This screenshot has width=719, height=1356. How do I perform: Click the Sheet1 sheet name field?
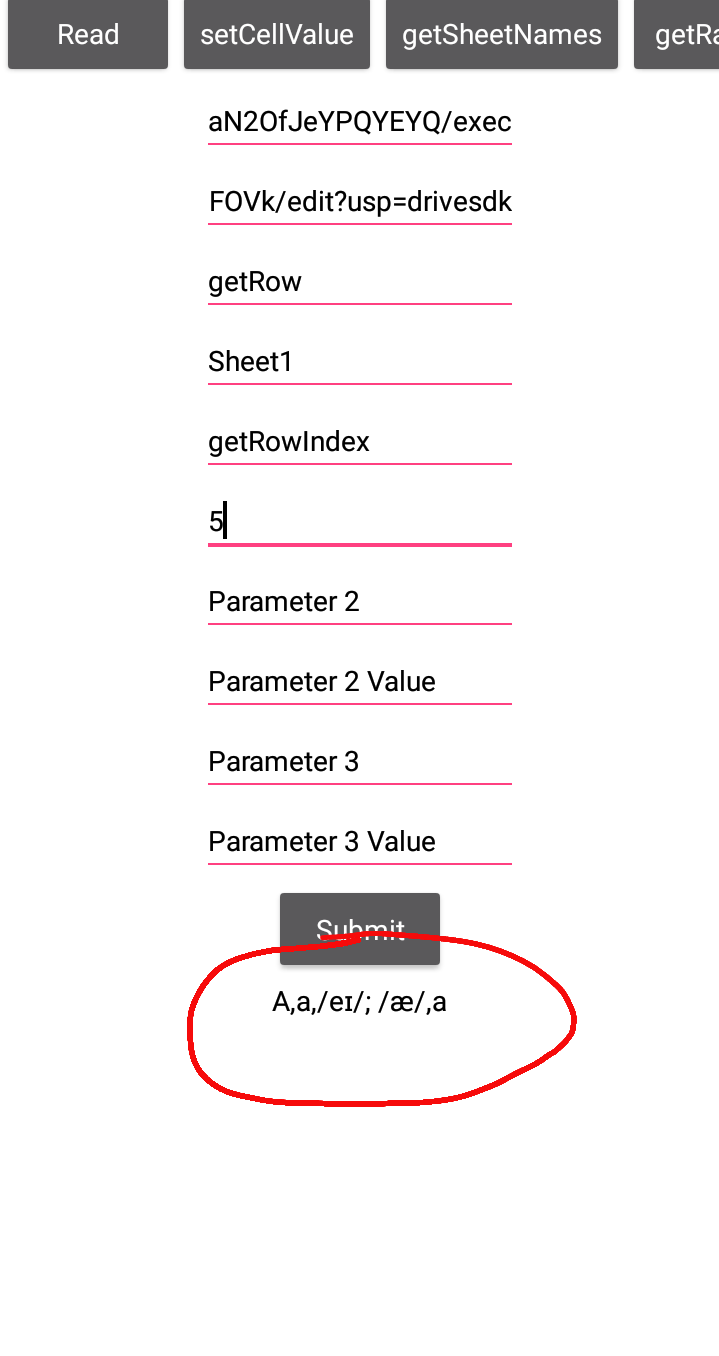(x=360, y=362)
